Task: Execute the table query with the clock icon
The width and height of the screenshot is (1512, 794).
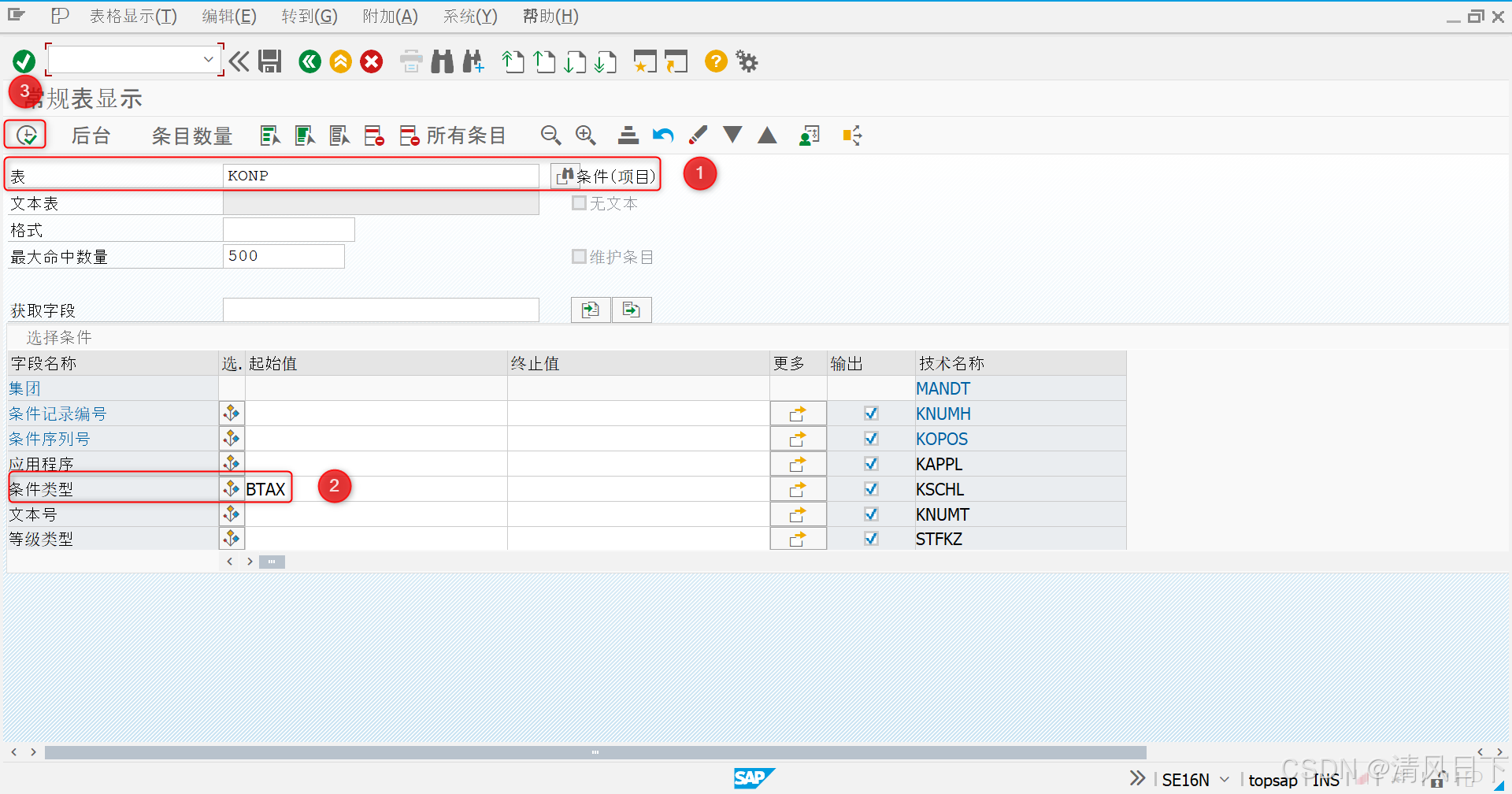Action: click(24, 135)
